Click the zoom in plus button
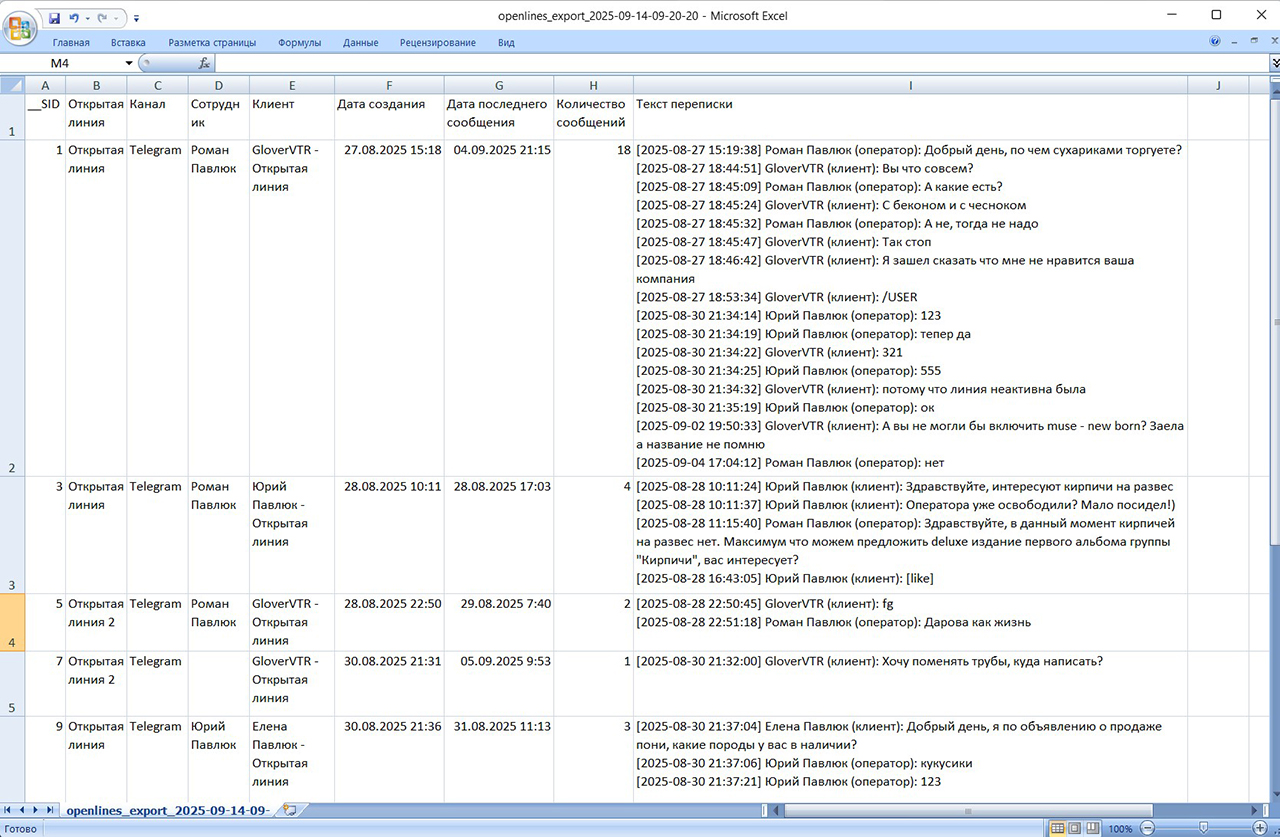This screenshot has height=837, width=1280. point(1259,829)
